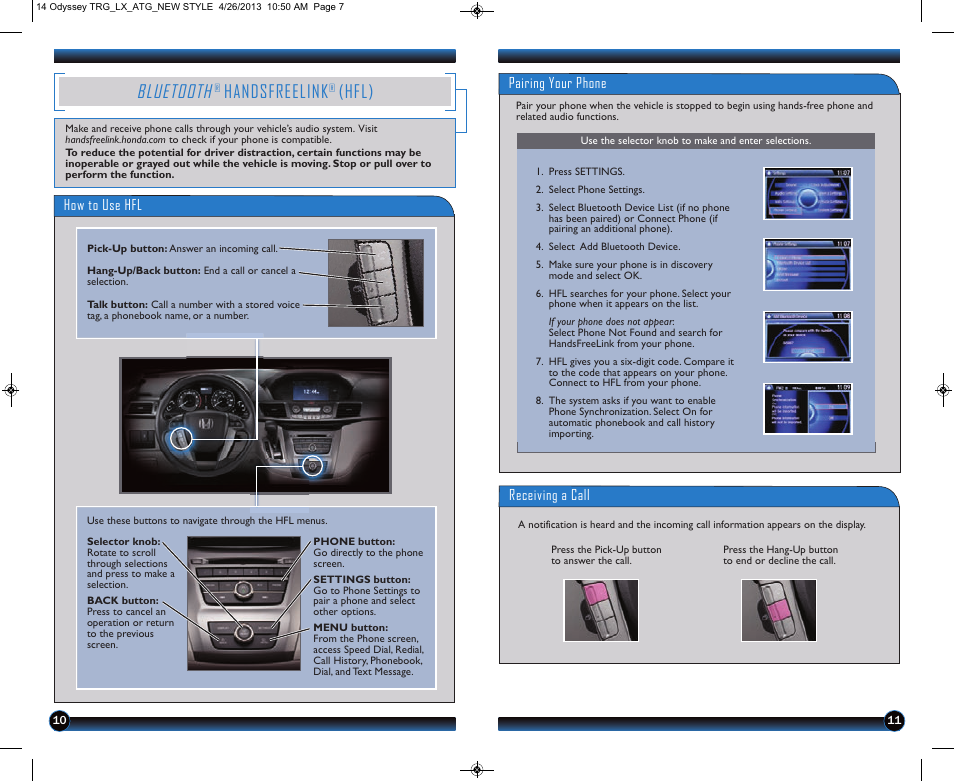Open the center console audio panel photo
This screenshot has height=781, width=954.
tap(244, 603)
